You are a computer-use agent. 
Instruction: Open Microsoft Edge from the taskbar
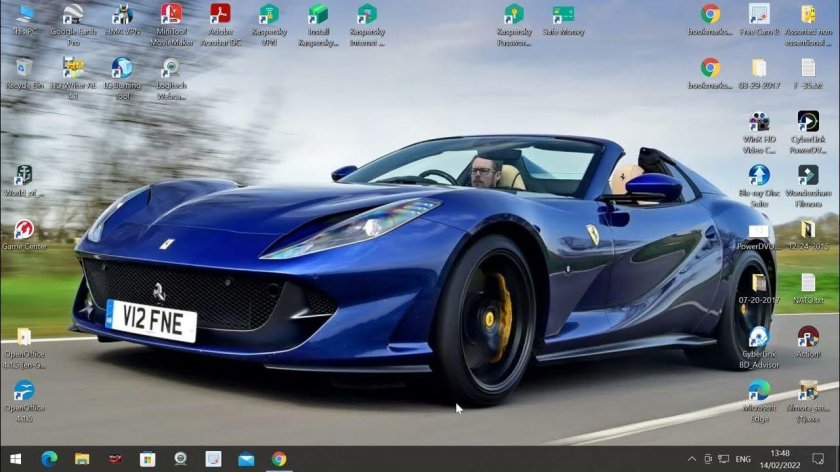[49, 459]
